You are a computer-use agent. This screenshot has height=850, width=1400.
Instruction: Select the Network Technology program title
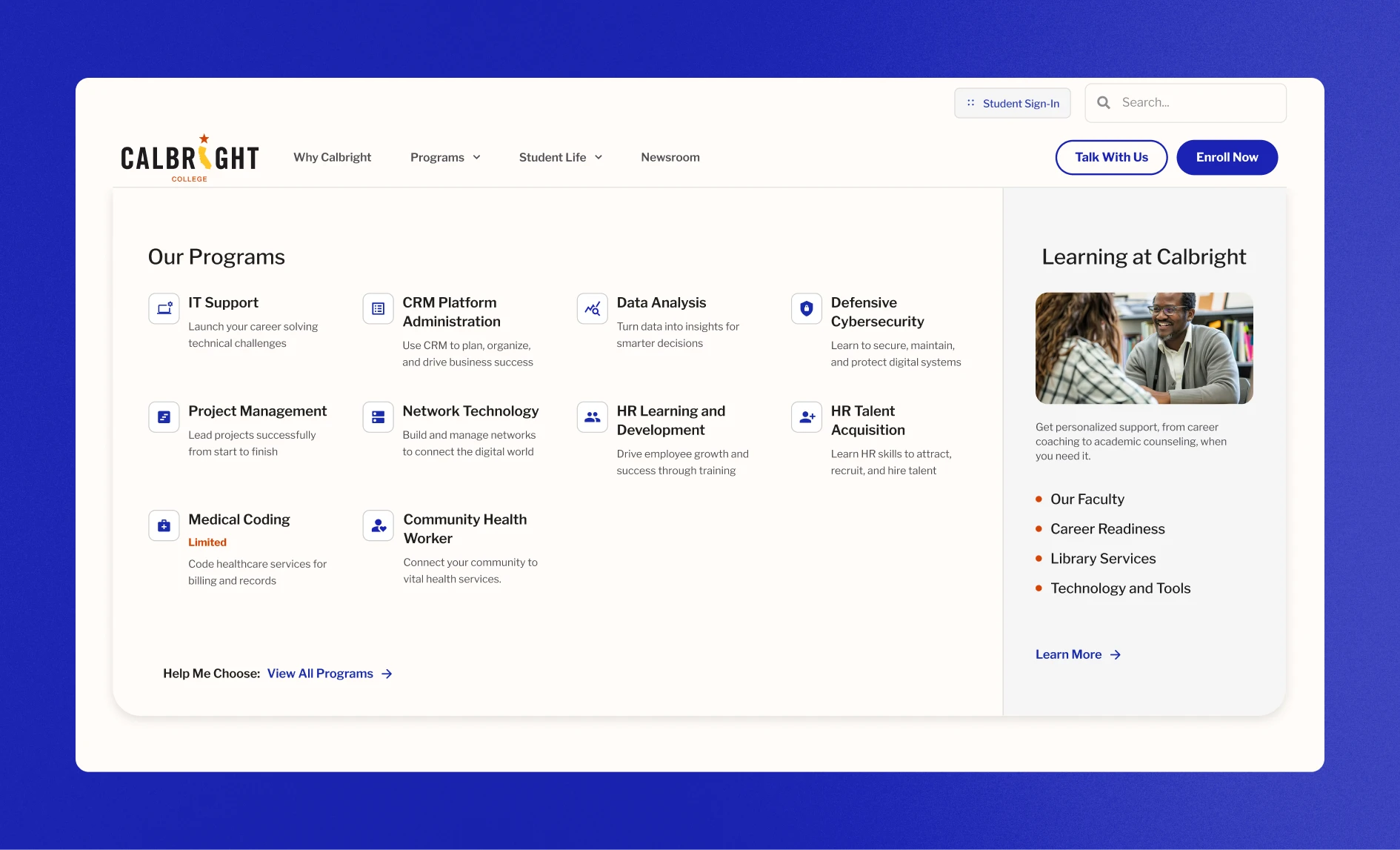click(470, 411)
